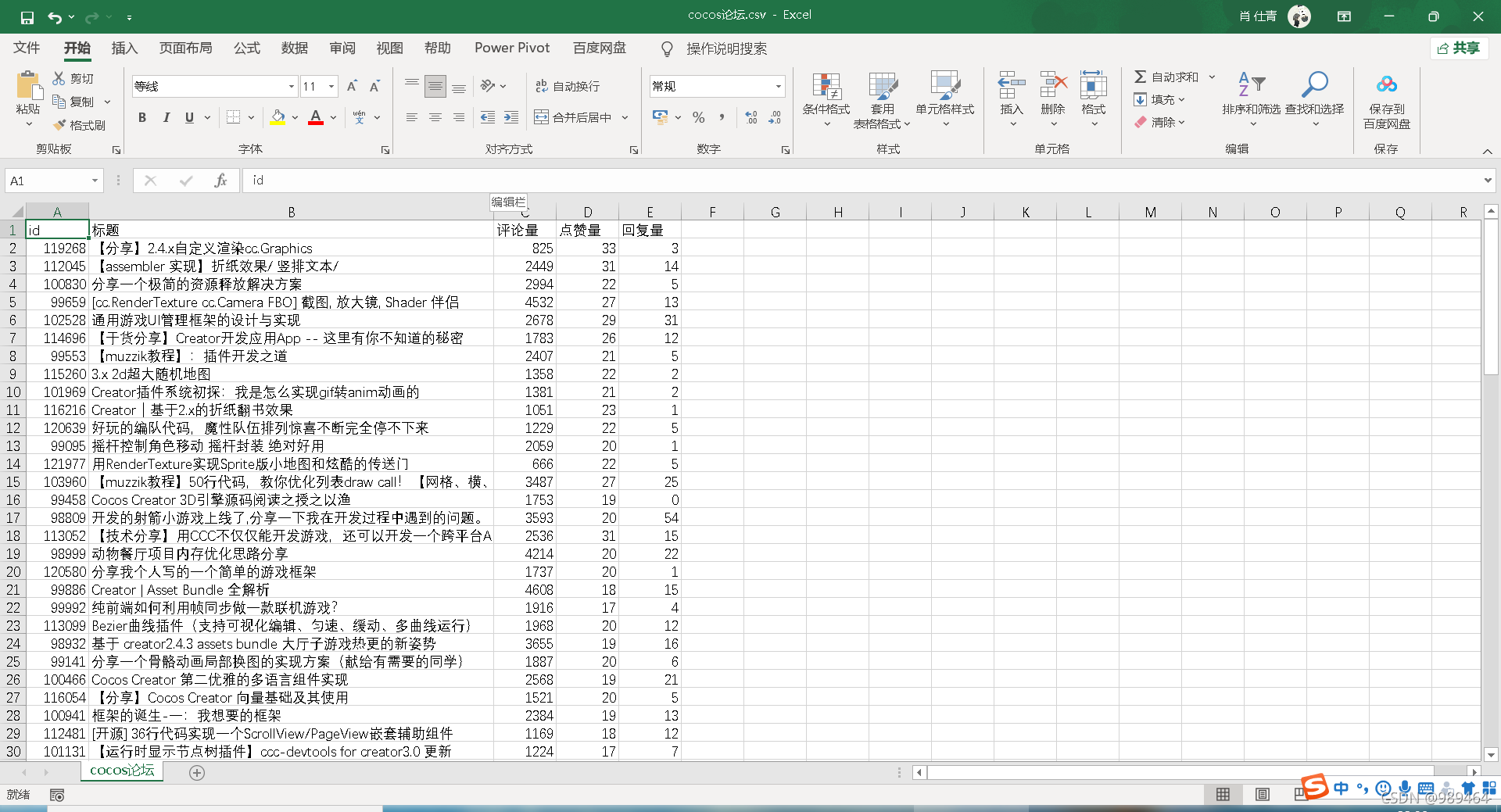Undo the last action
The height and width of the screenshot is (812, 1501).
point(54,16)
